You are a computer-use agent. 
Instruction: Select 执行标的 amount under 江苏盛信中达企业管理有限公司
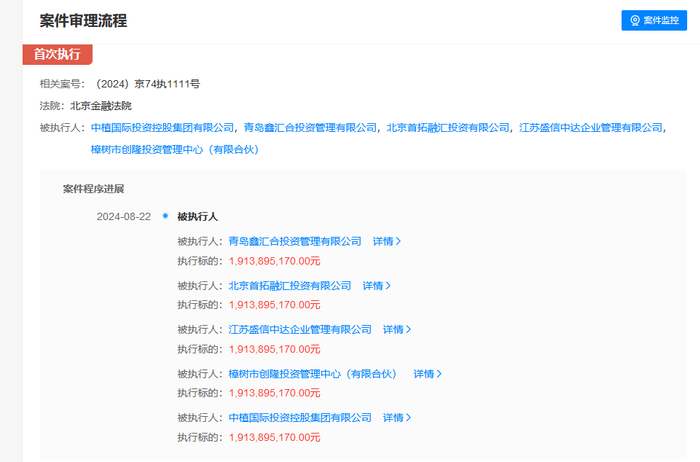click(x=275, y=349)
